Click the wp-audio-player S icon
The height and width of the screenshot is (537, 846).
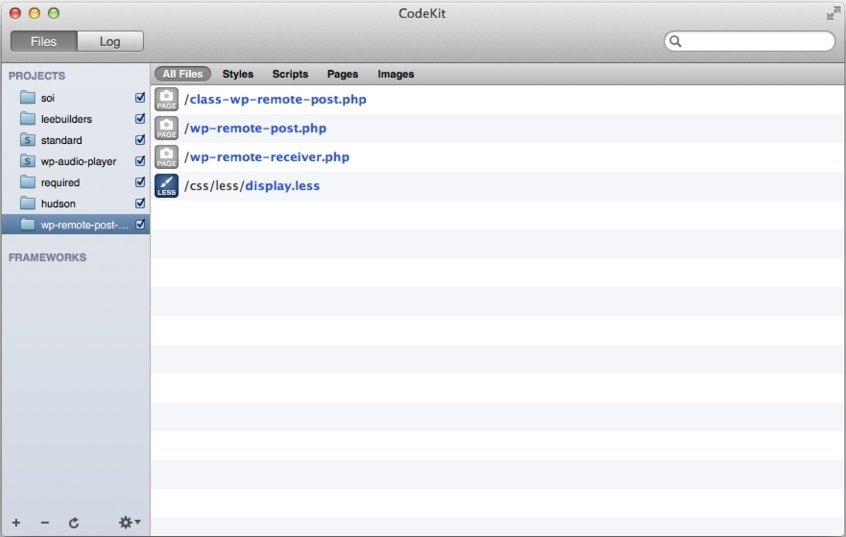(x=28, y=161)
